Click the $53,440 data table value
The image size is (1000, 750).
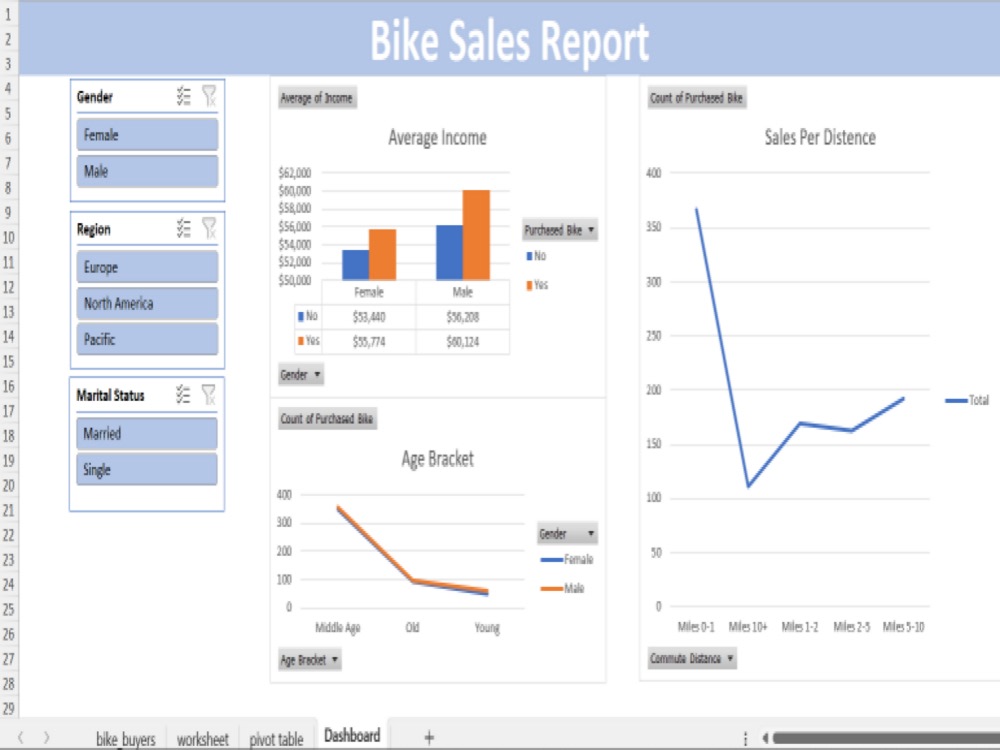click(x=369, y=317)
